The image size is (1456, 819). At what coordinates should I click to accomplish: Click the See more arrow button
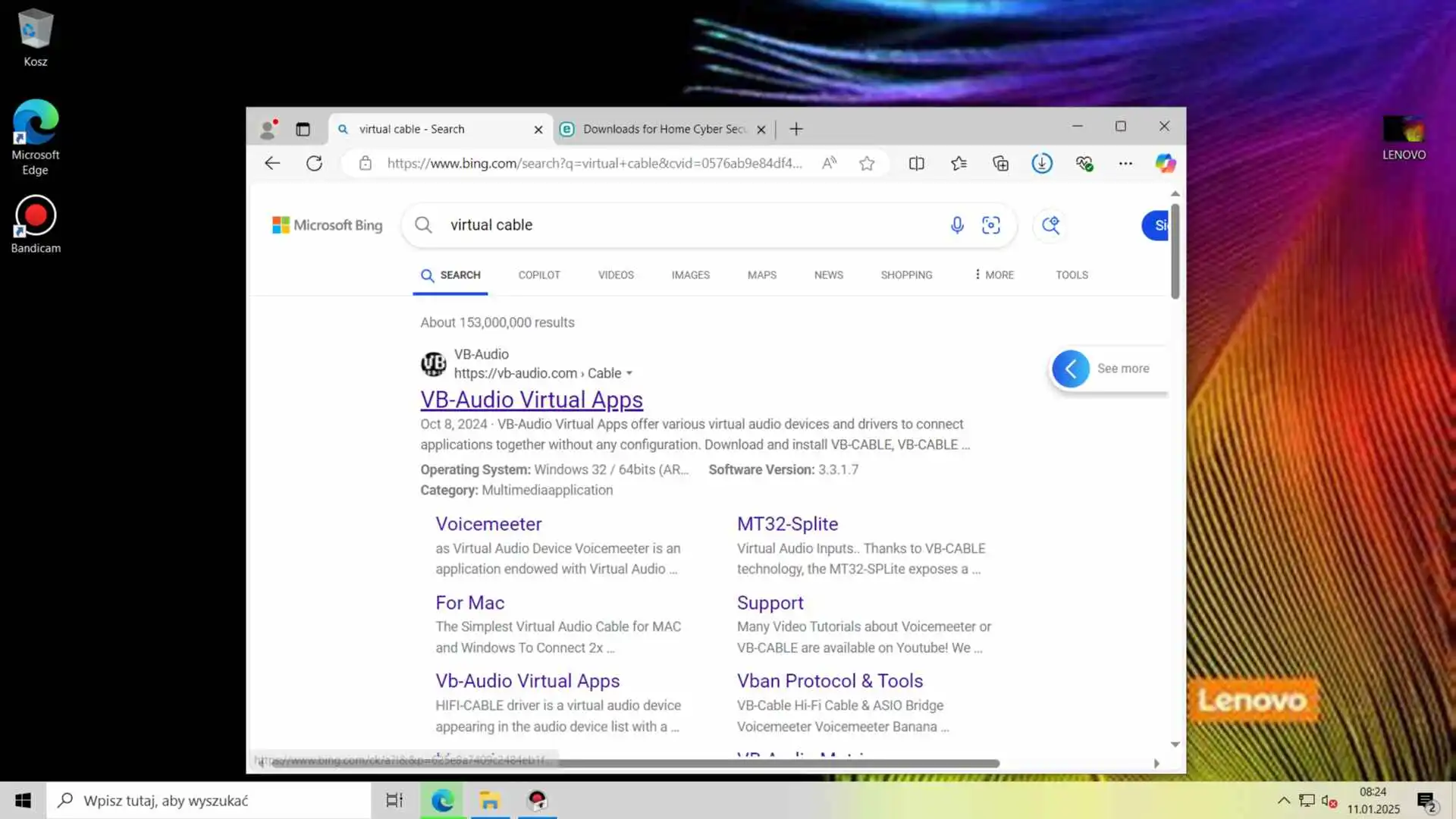coord(1071,369)
